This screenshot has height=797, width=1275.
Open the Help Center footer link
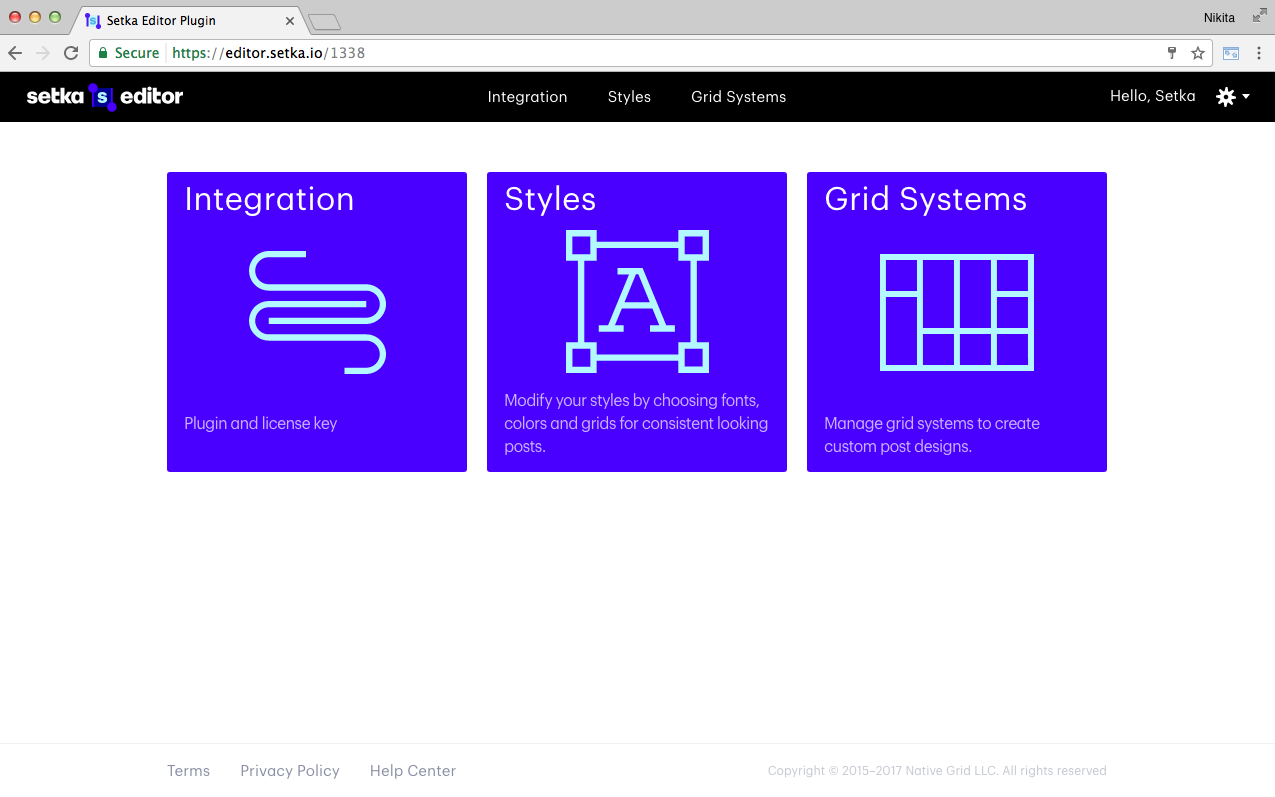pos(413,771)
